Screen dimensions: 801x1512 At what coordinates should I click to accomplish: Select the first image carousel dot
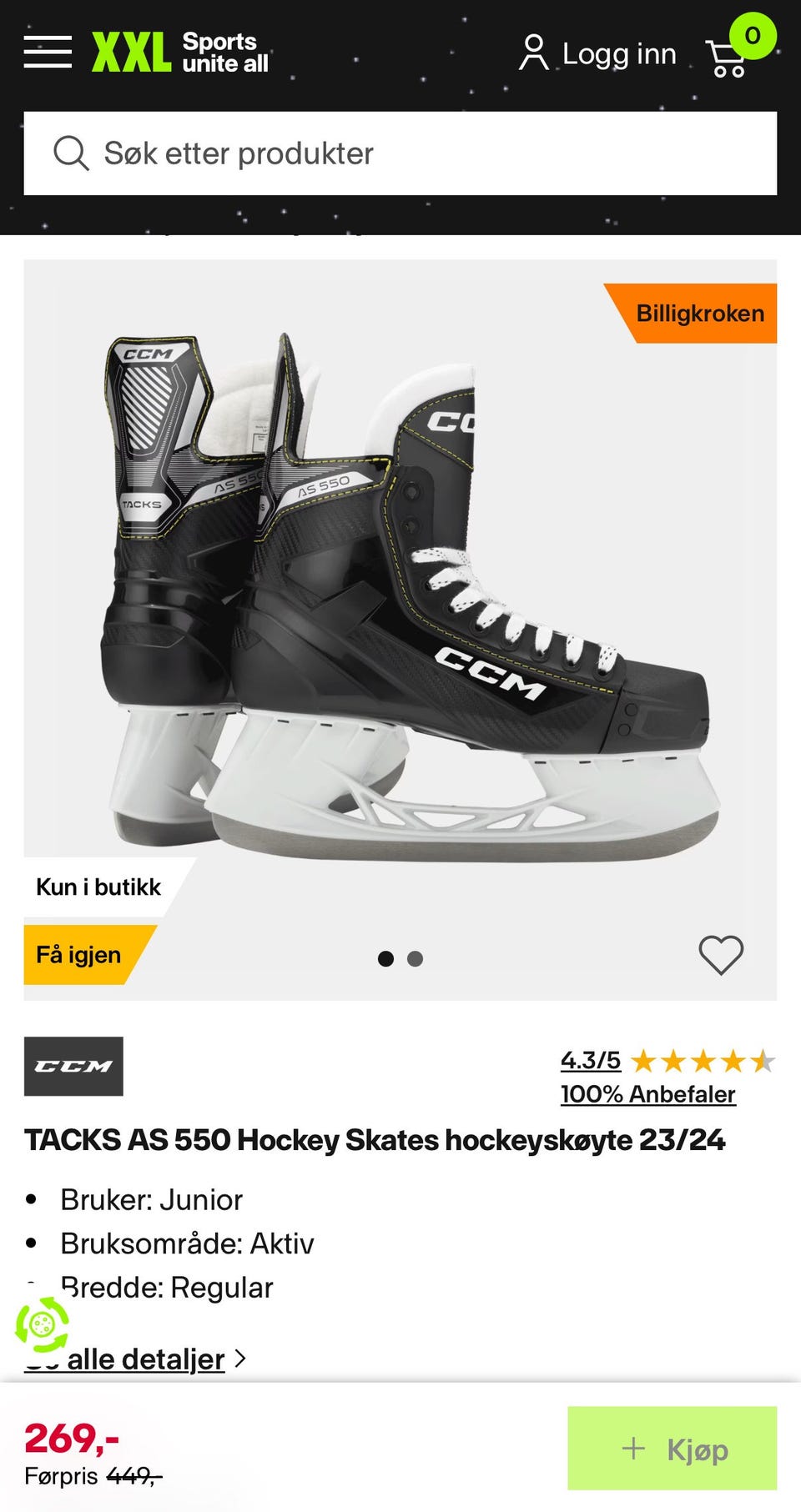coord(385,959)
